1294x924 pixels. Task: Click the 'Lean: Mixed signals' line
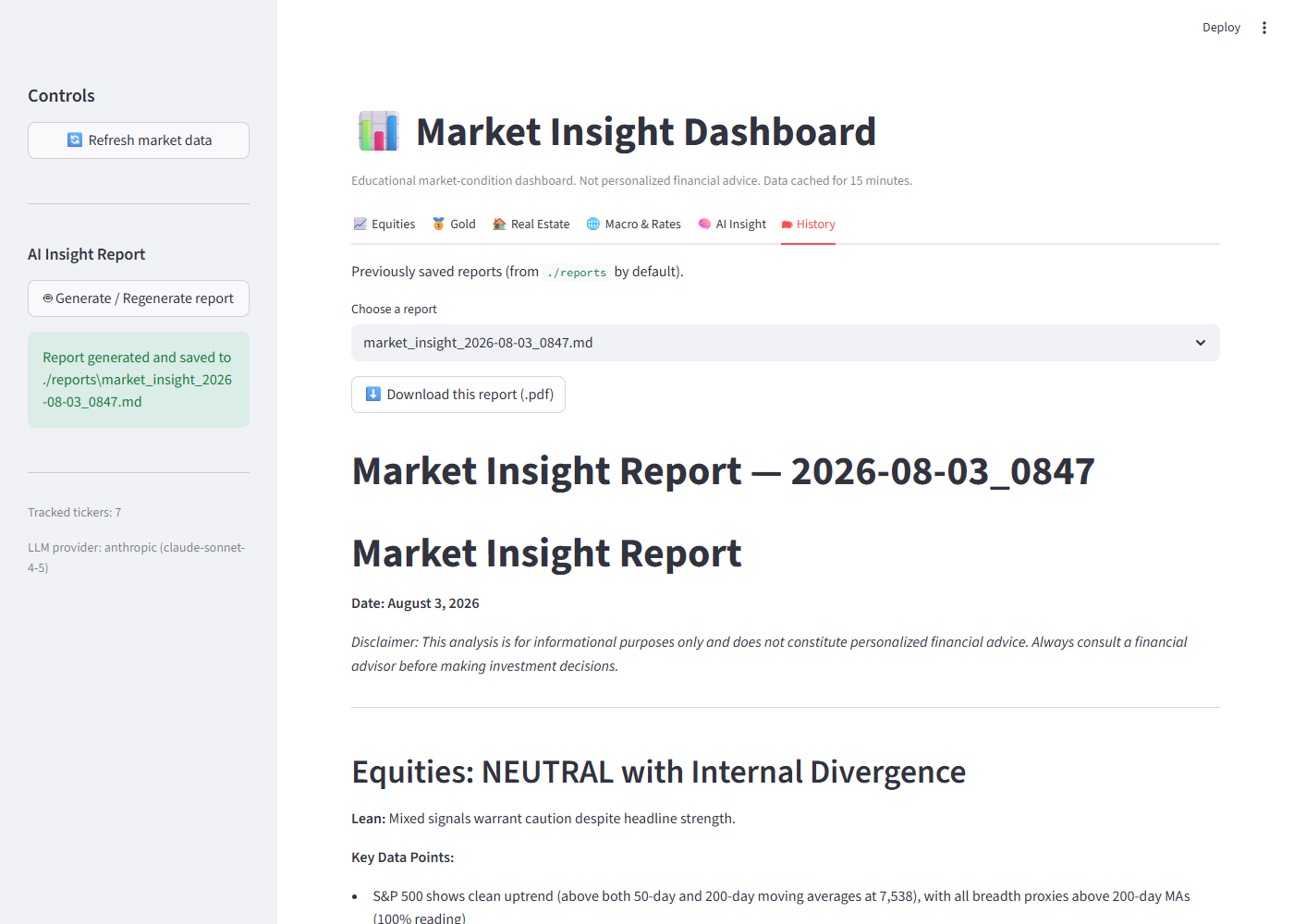[543, 819]
